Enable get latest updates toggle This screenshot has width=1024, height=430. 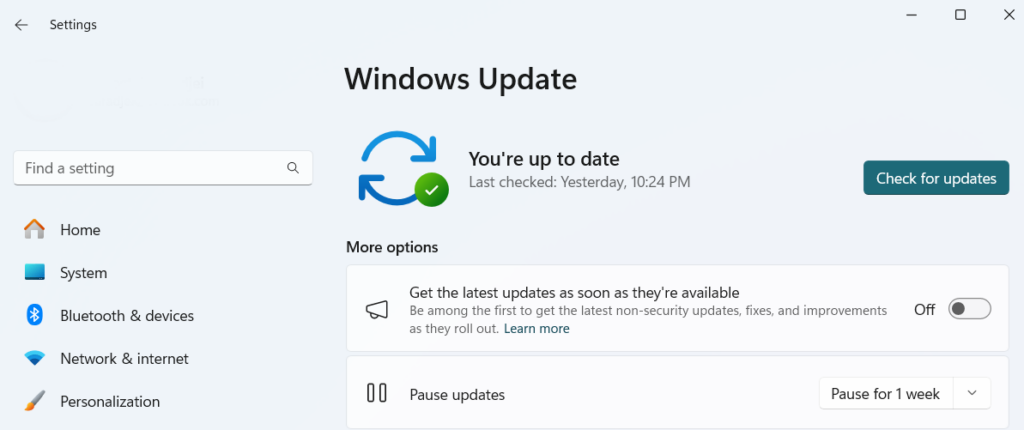point(969,309)
